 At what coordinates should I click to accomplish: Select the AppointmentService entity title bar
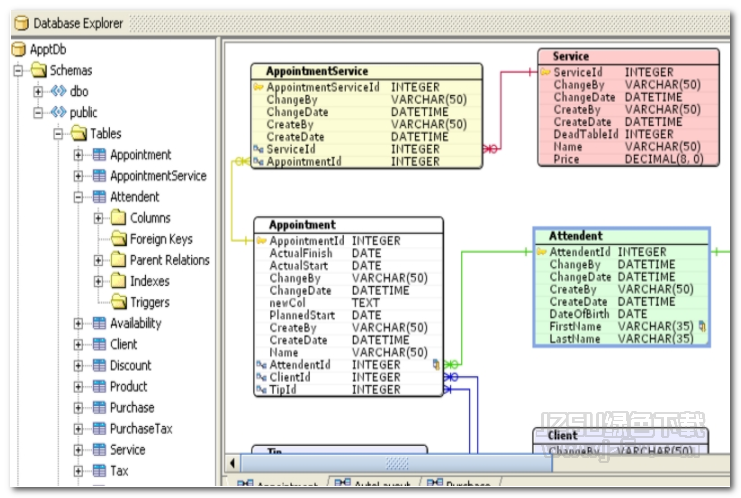click(366, 71)
